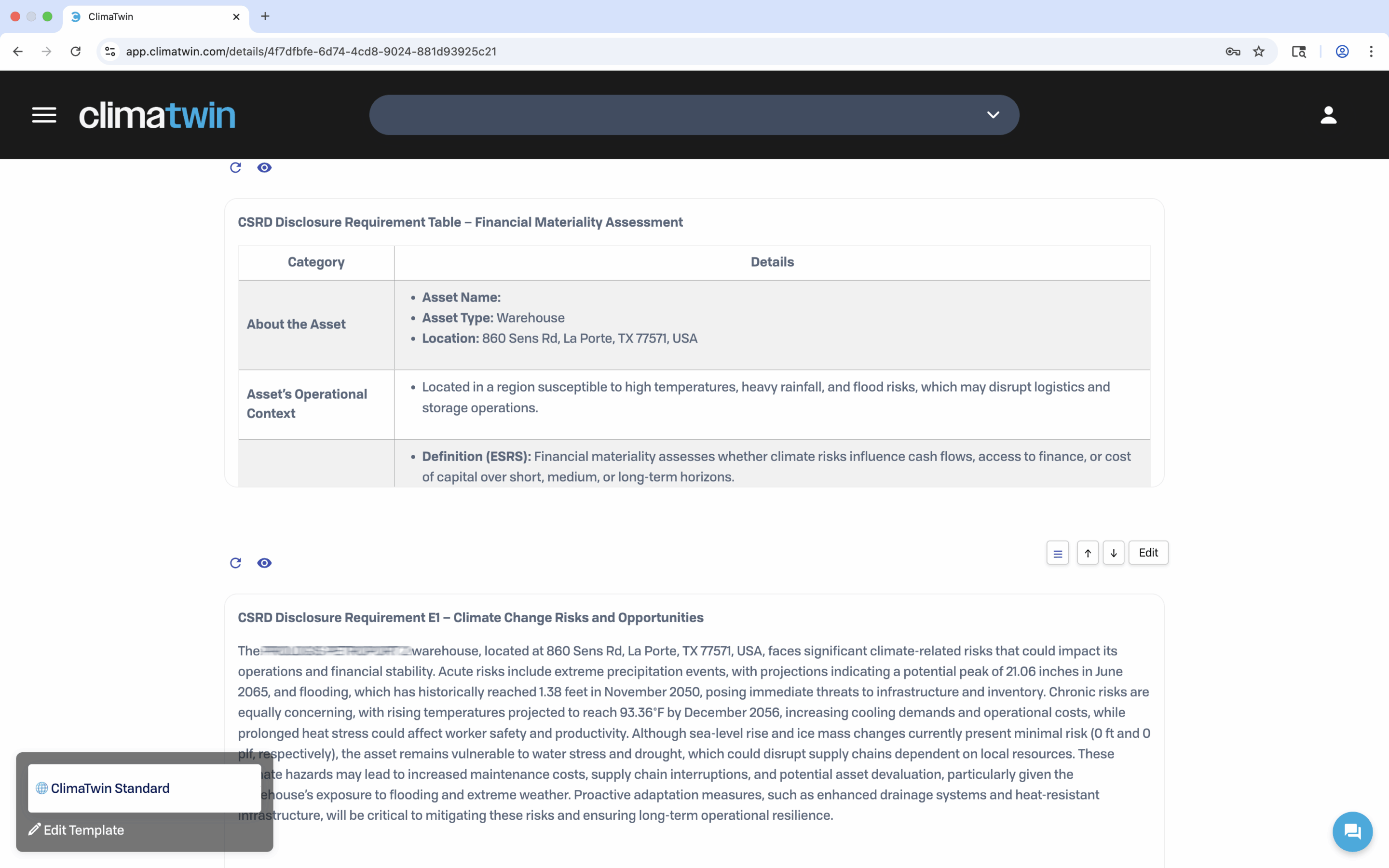The height and width of the screenshot is (868, 1389).
Task: Click the E1 Climate Change Risks heading
Action: [x=471, y=618]
